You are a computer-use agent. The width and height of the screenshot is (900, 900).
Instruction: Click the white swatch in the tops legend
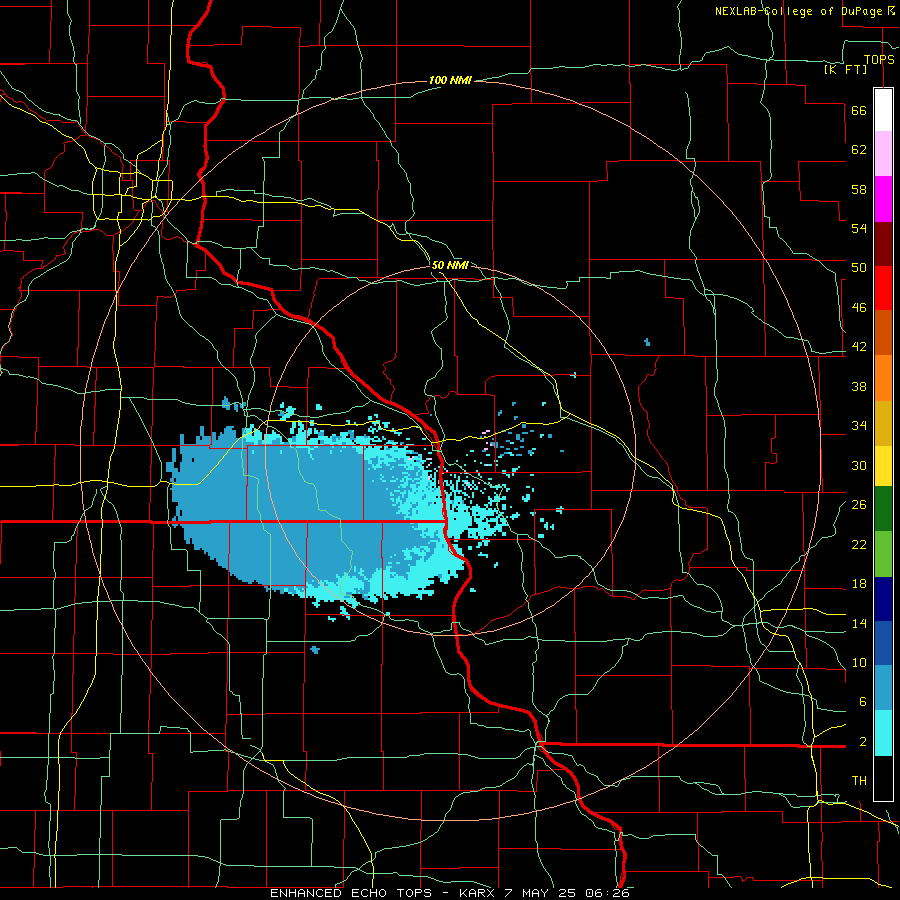point(883,110)
